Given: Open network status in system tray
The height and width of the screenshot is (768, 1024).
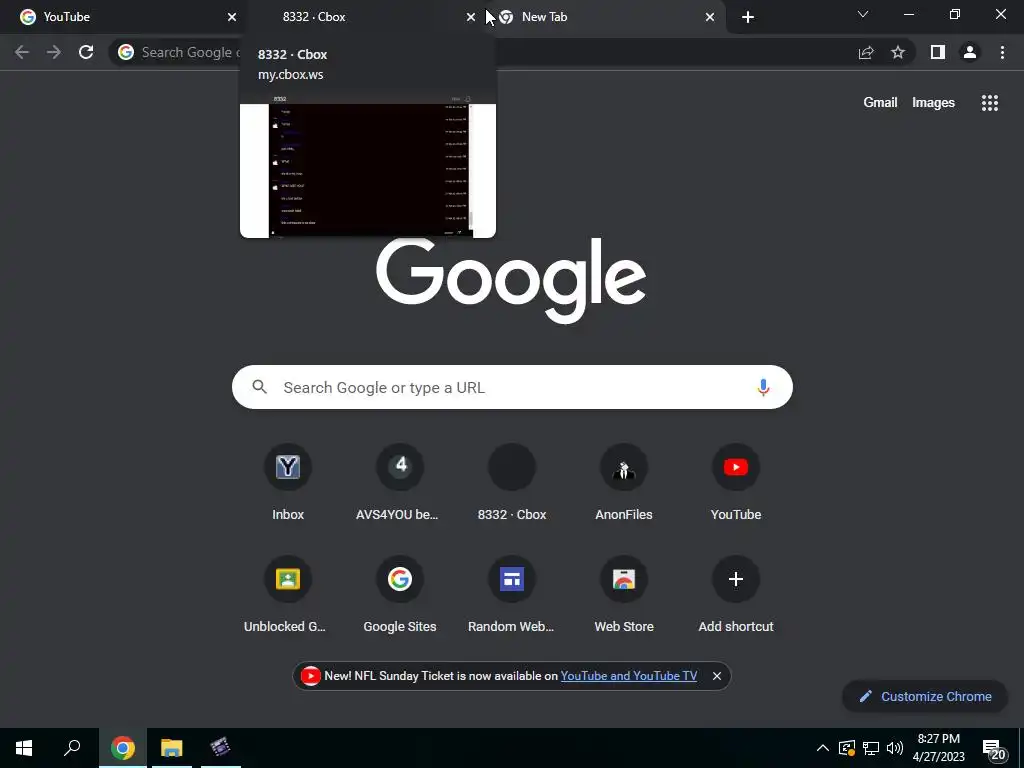Looking at the screenshot, I should point(871,748).
